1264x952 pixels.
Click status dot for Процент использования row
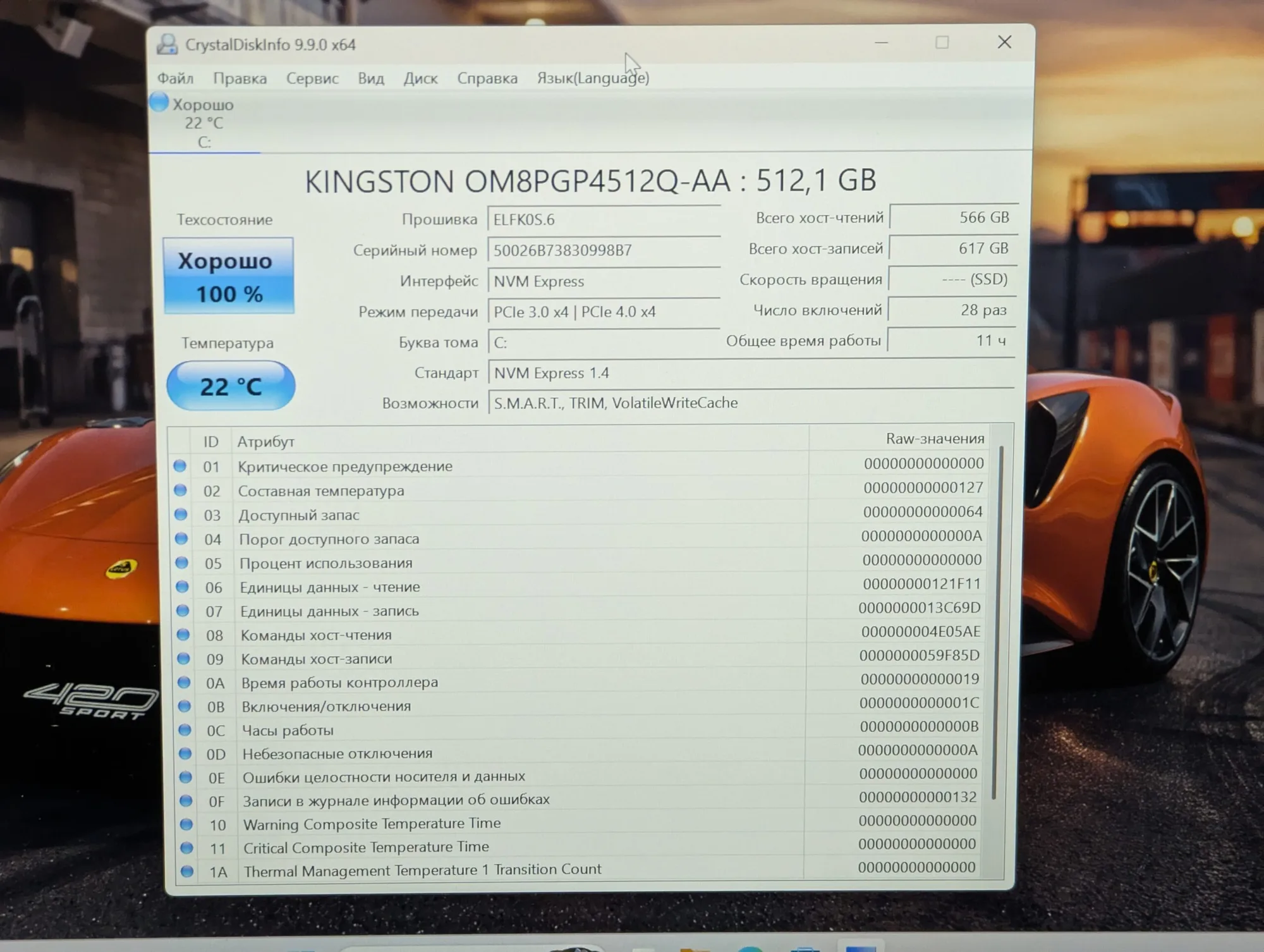tap(181, 563)
